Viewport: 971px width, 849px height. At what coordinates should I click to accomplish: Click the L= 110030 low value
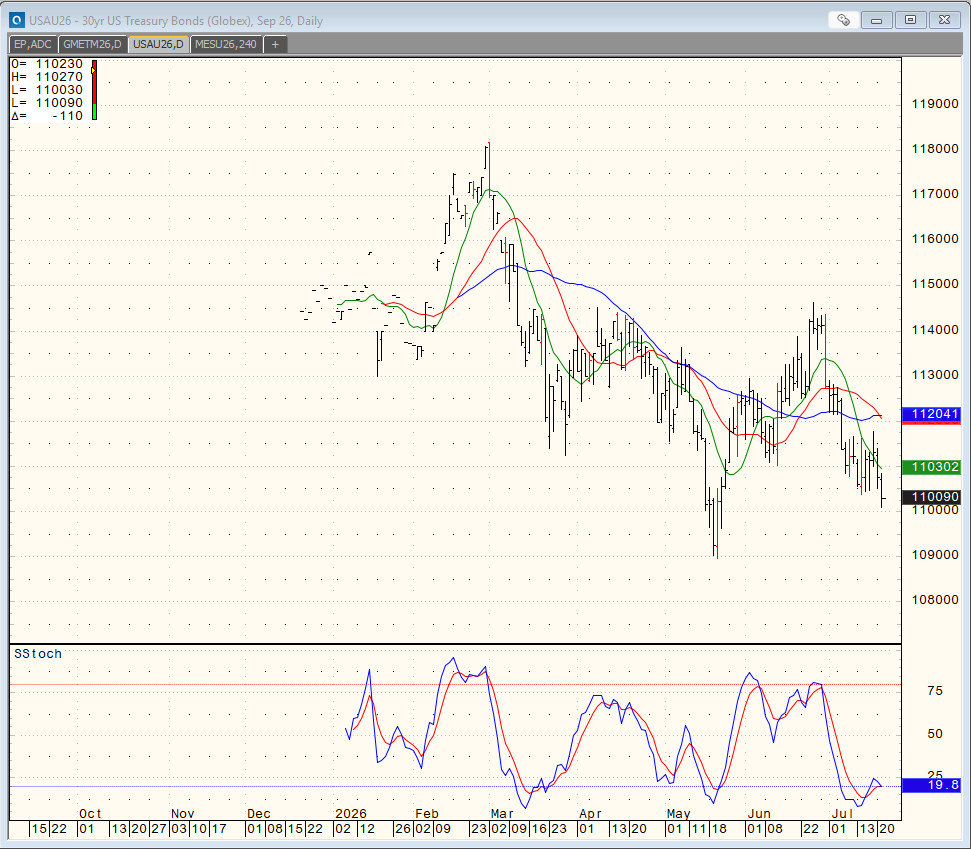[x=47, y=90]
